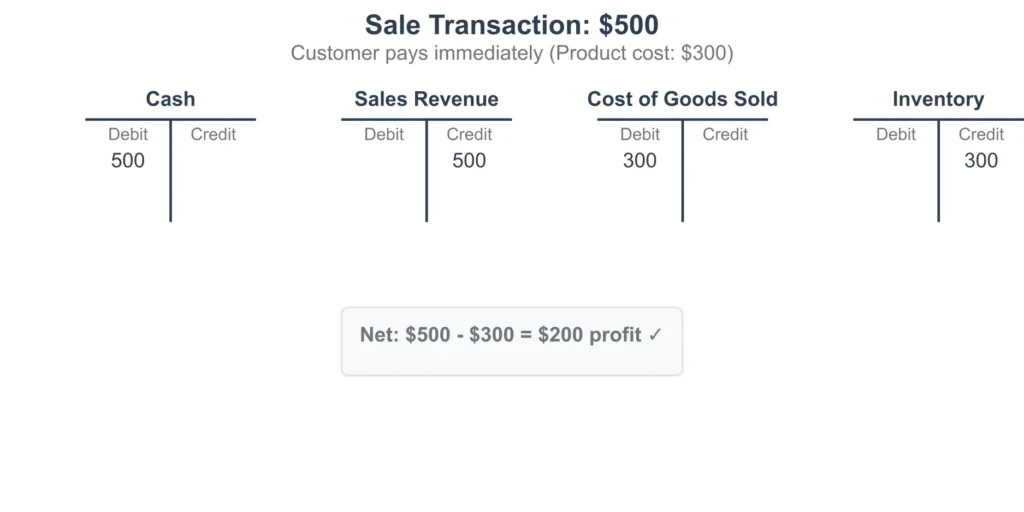Image resolution: width=1024 pixels, height=512 pixels.
Task: Select the 300 debit in Cost of Goods Sold
Action: point(640,160)
